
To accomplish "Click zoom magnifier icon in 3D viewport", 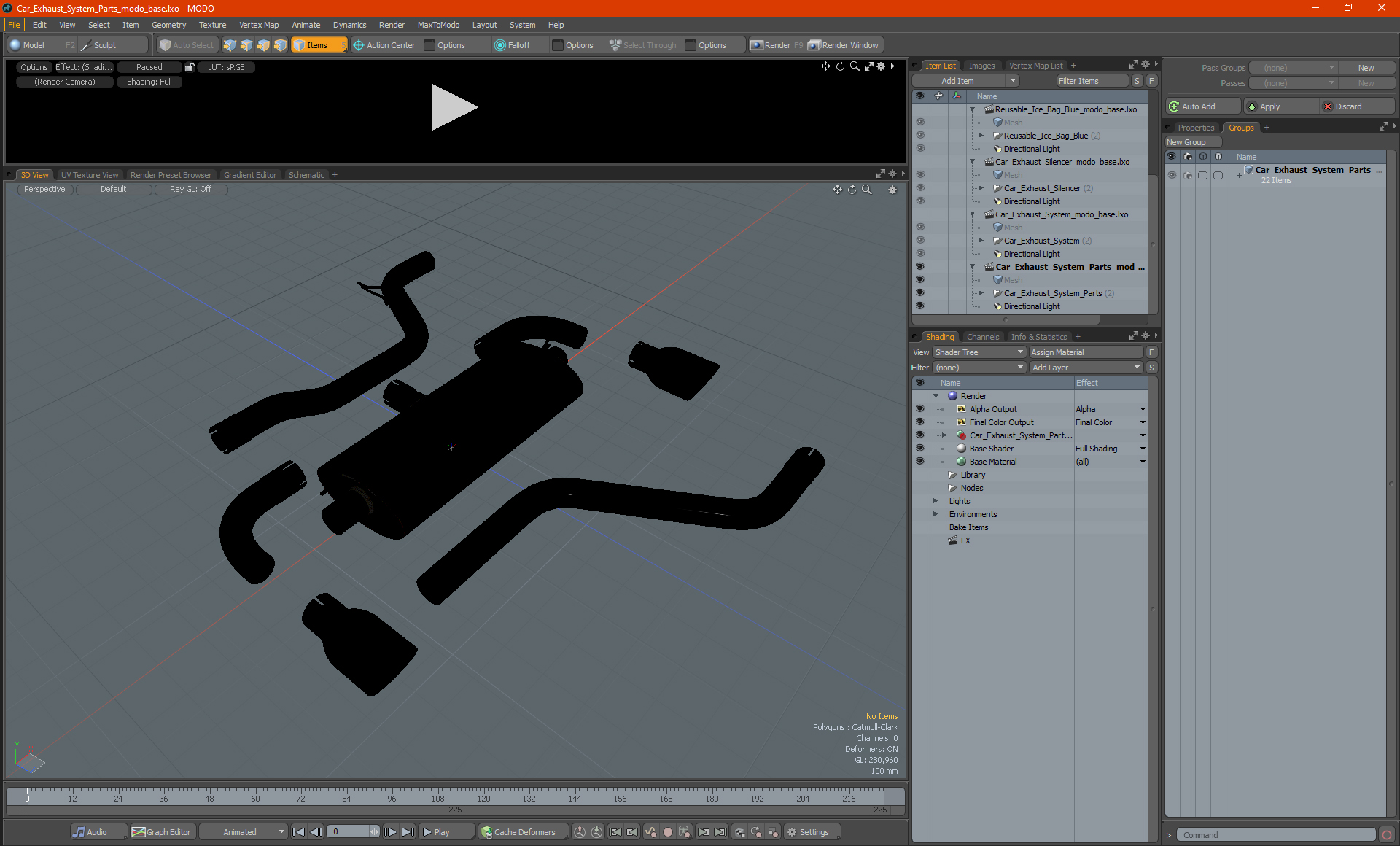I will pyautogui.click(x=867, y=190).
